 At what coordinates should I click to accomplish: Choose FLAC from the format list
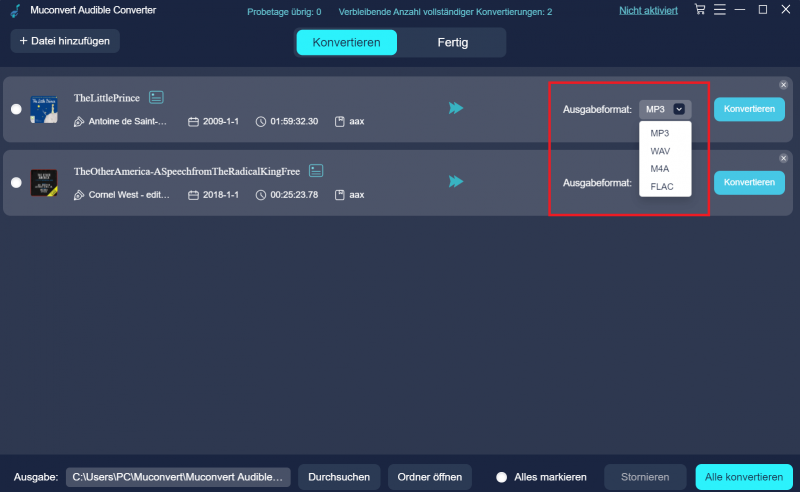(x=662, y=187)
